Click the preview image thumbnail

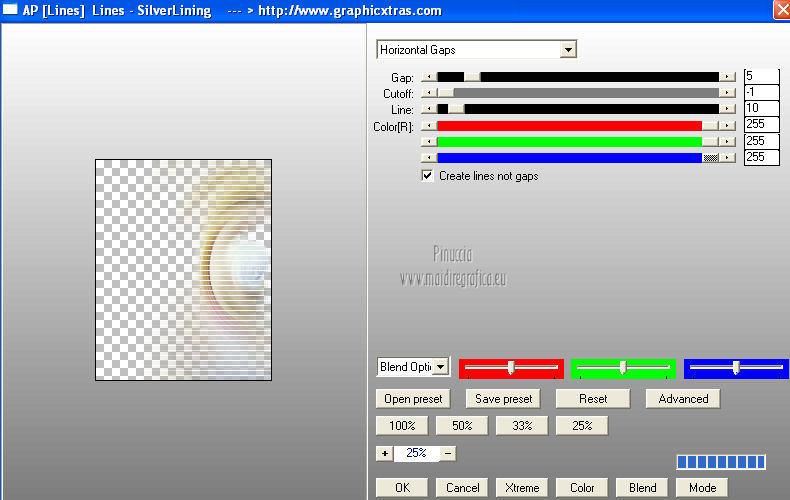coord(183,270)
